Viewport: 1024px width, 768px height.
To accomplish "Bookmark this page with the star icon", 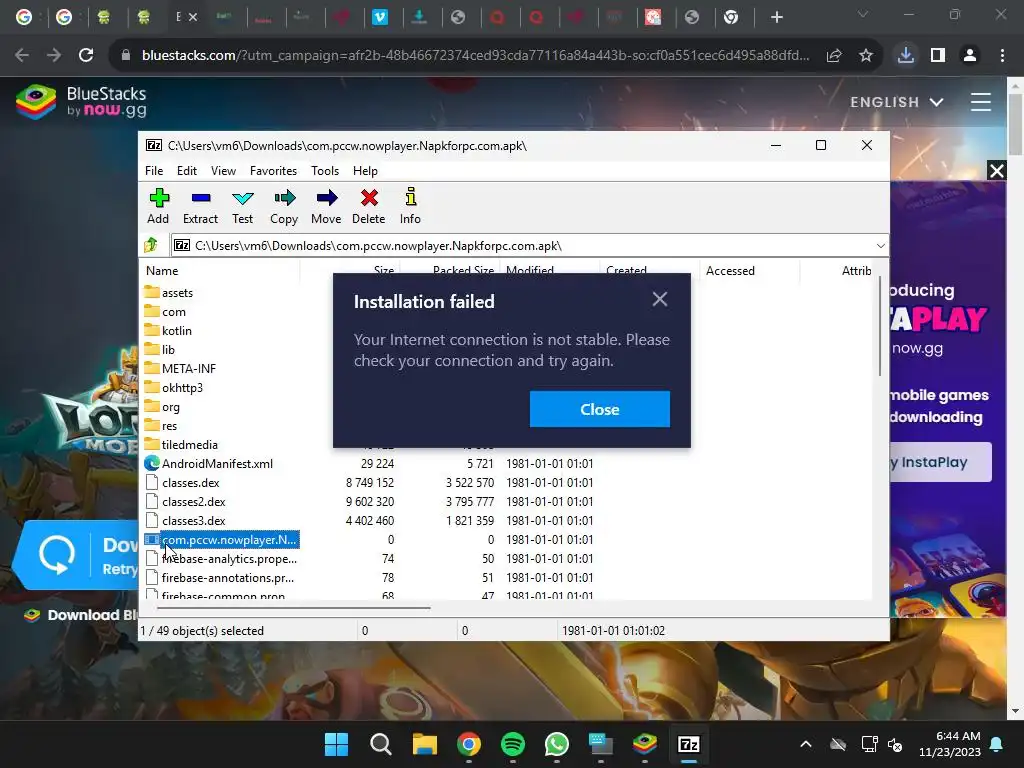I will click(x=866, y=56).
